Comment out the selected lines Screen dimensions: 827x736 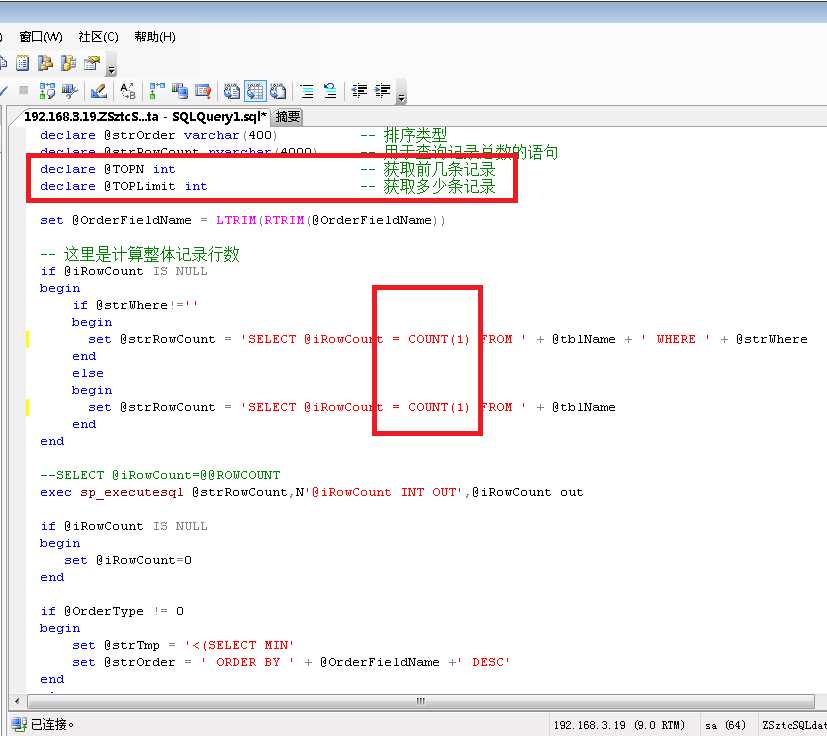click(307, 91)
